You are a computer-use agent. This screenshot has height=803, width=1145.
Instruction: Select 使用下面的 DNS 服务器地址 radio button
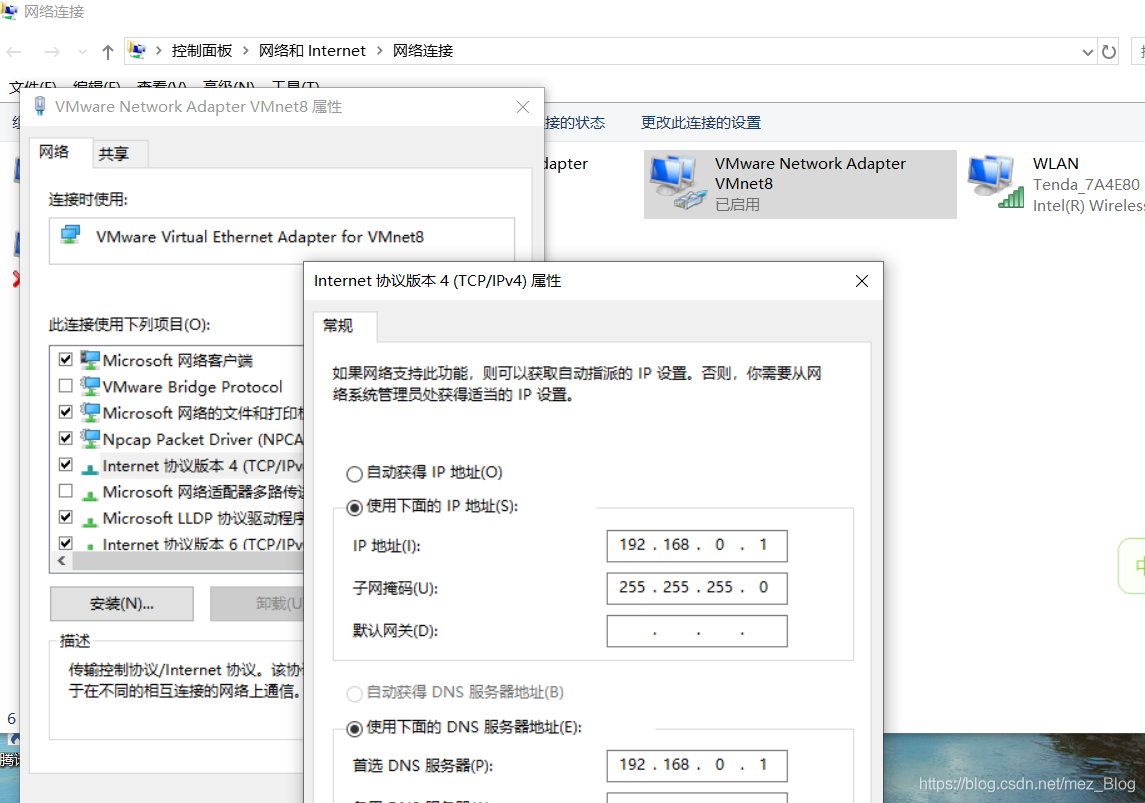click(354, 729)
